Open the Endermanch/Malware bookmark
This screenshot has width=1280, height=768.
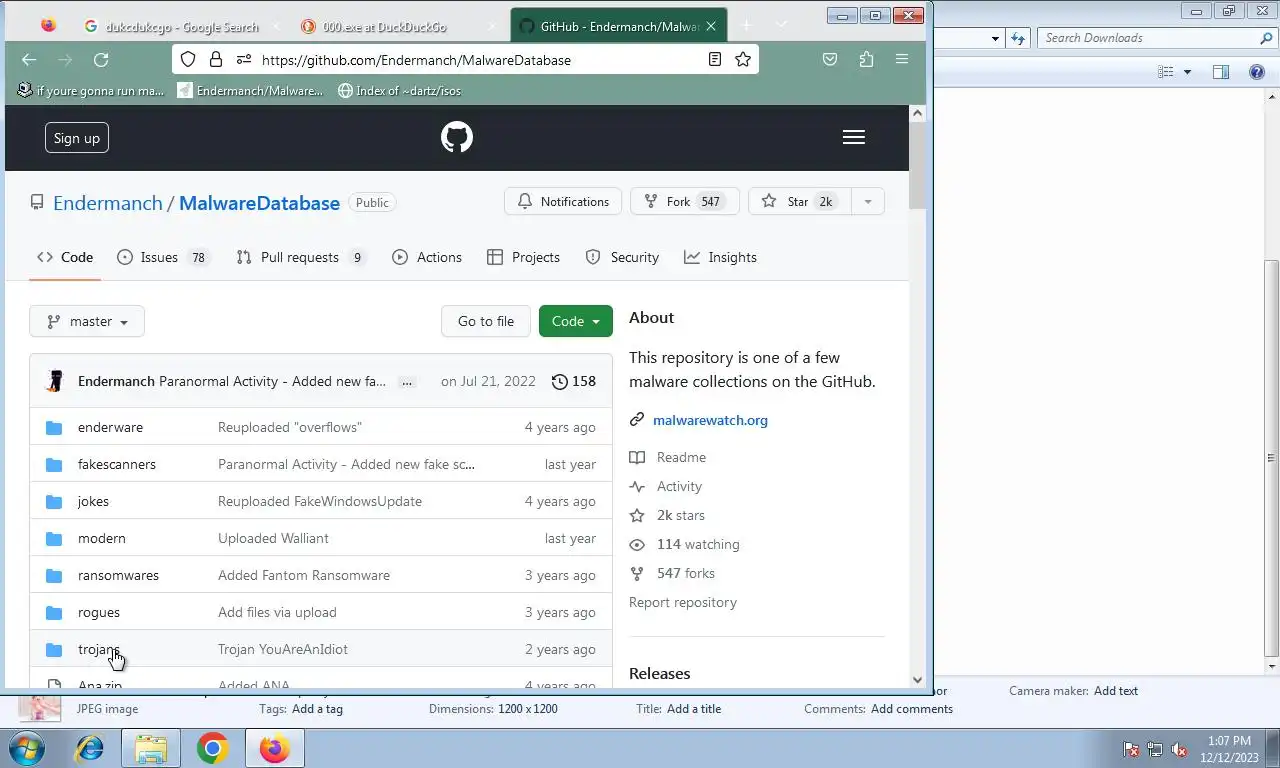coord(250,90)
